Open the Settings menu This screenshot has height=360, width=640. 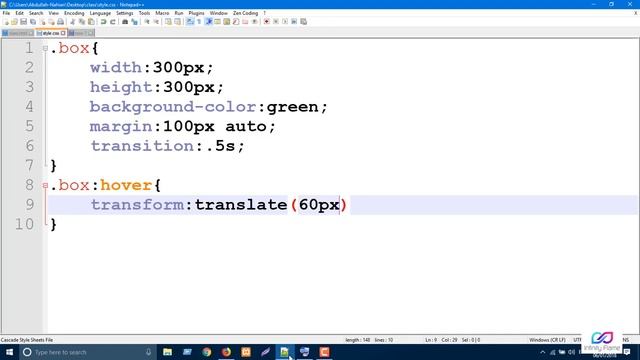124,13
